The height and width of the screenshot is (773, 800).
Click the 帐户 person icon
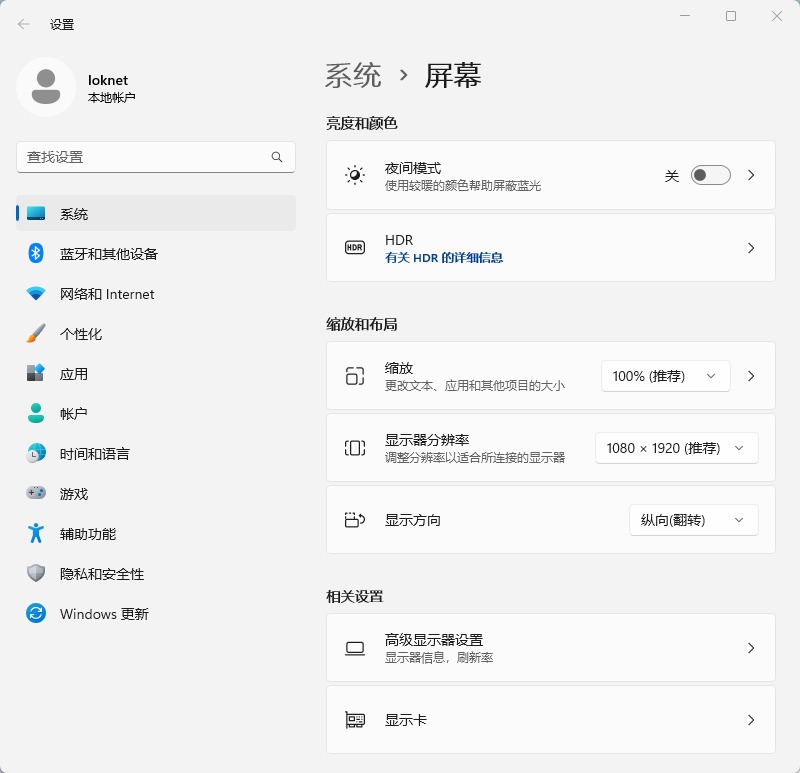tap(36, 413)
